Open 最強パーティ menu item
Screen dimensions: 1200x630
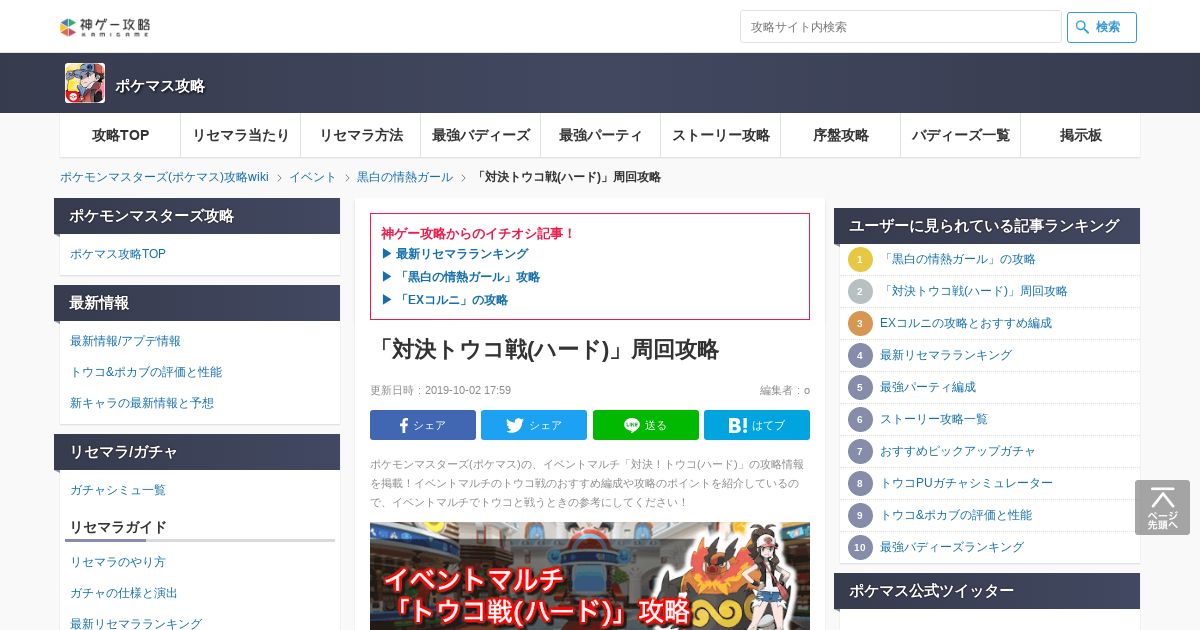tap(600, 135)
